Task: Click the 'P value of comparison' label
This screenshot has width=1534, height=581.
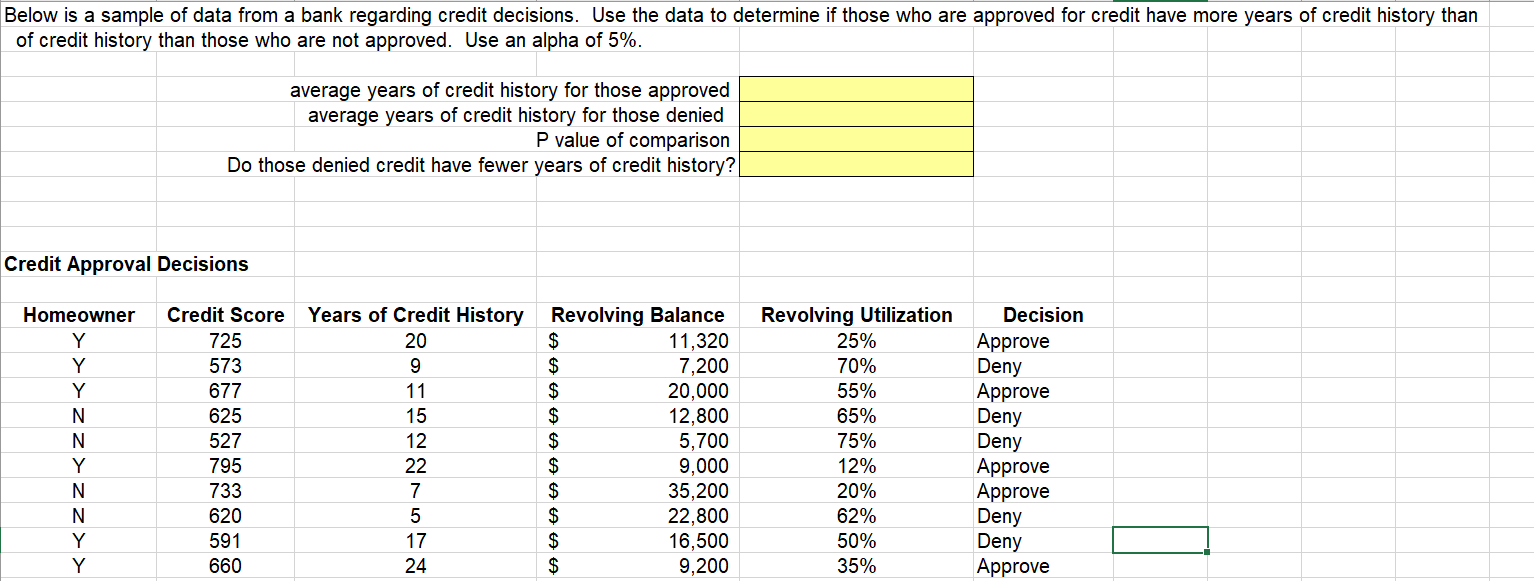Action: click(x=633, y=140)
